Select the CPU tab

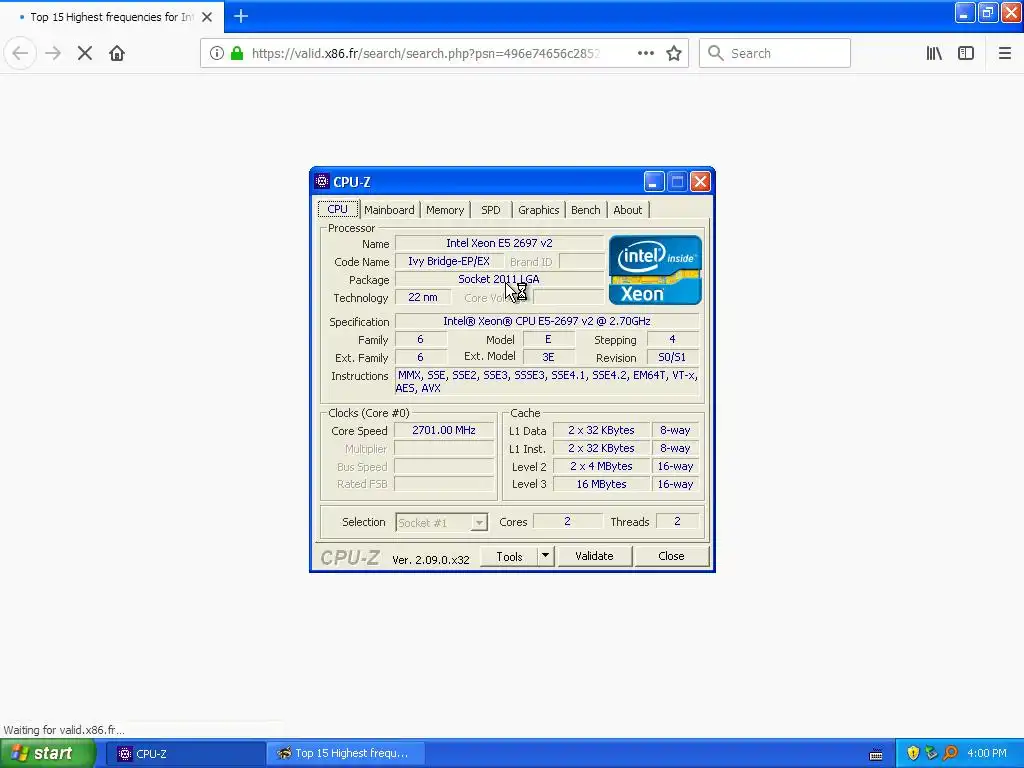(338, 209)
